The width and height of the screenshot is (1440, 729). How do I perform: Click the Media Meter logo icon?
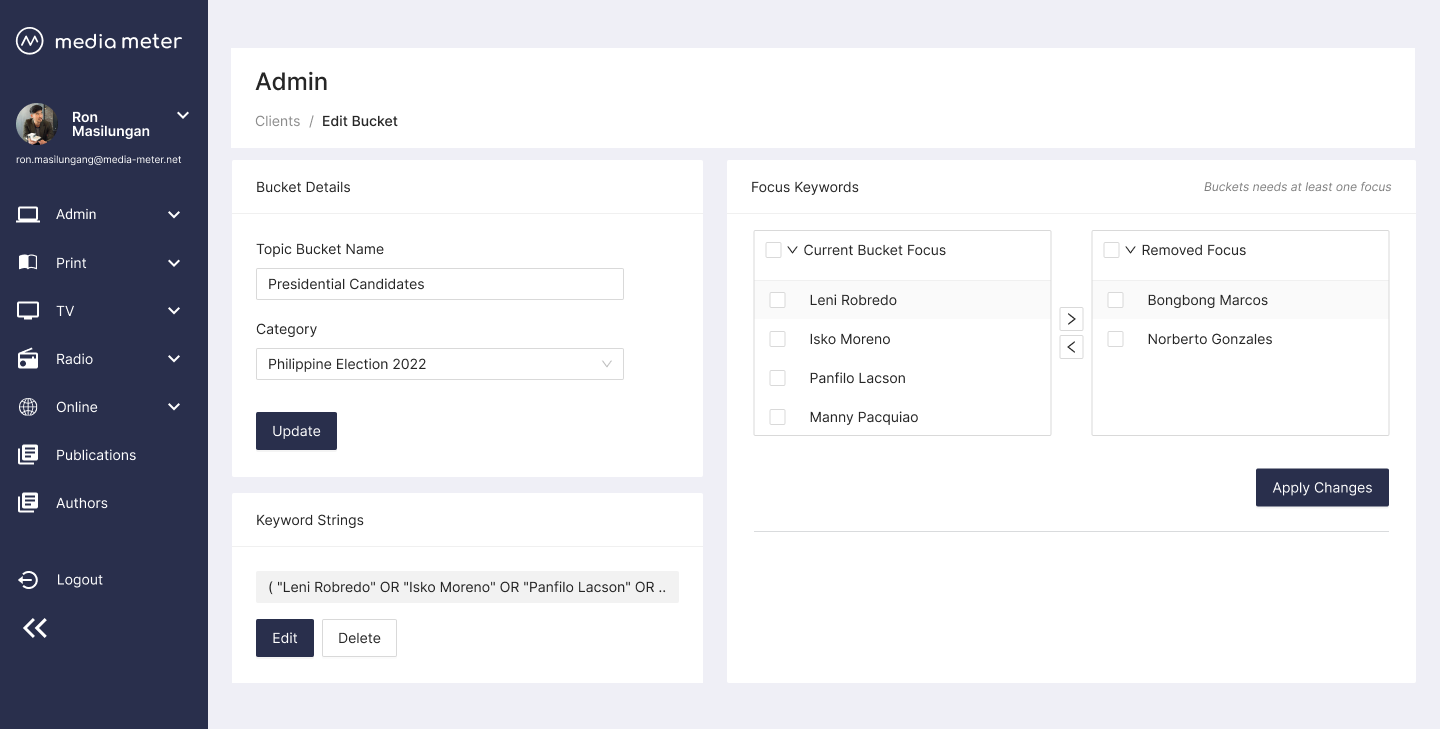[x=30, y=41]
